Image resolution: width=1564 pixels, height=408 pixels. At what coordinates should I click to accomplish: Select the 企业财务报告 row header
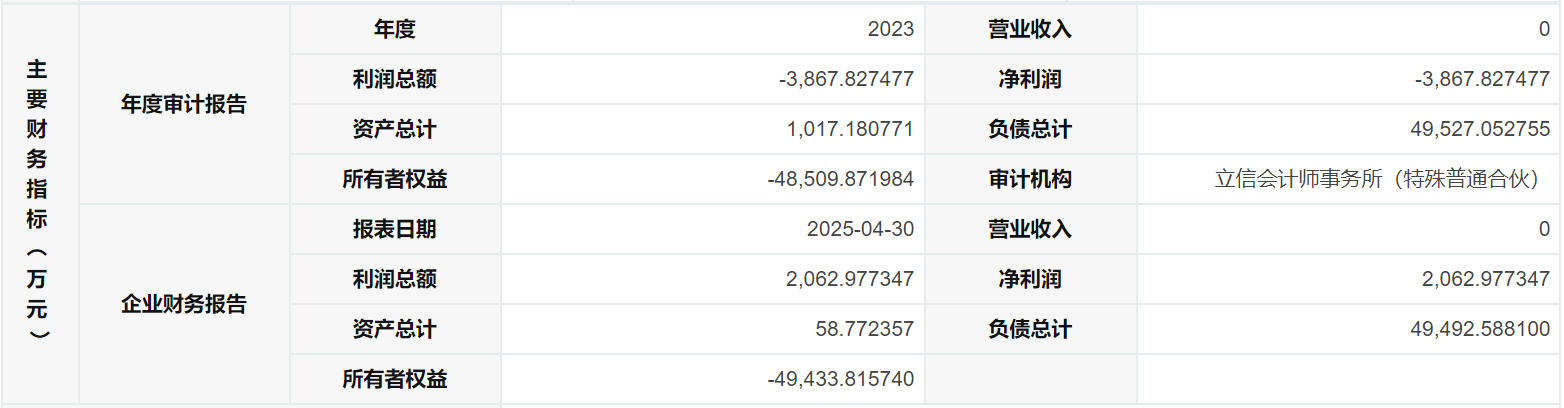184,304
